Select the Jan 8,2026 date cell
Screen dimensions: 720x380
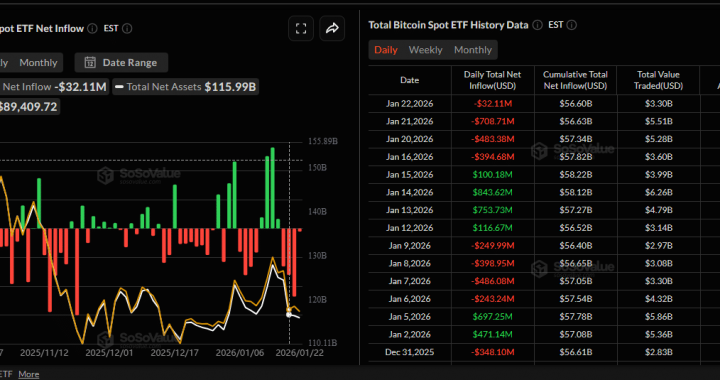(410, 263)
